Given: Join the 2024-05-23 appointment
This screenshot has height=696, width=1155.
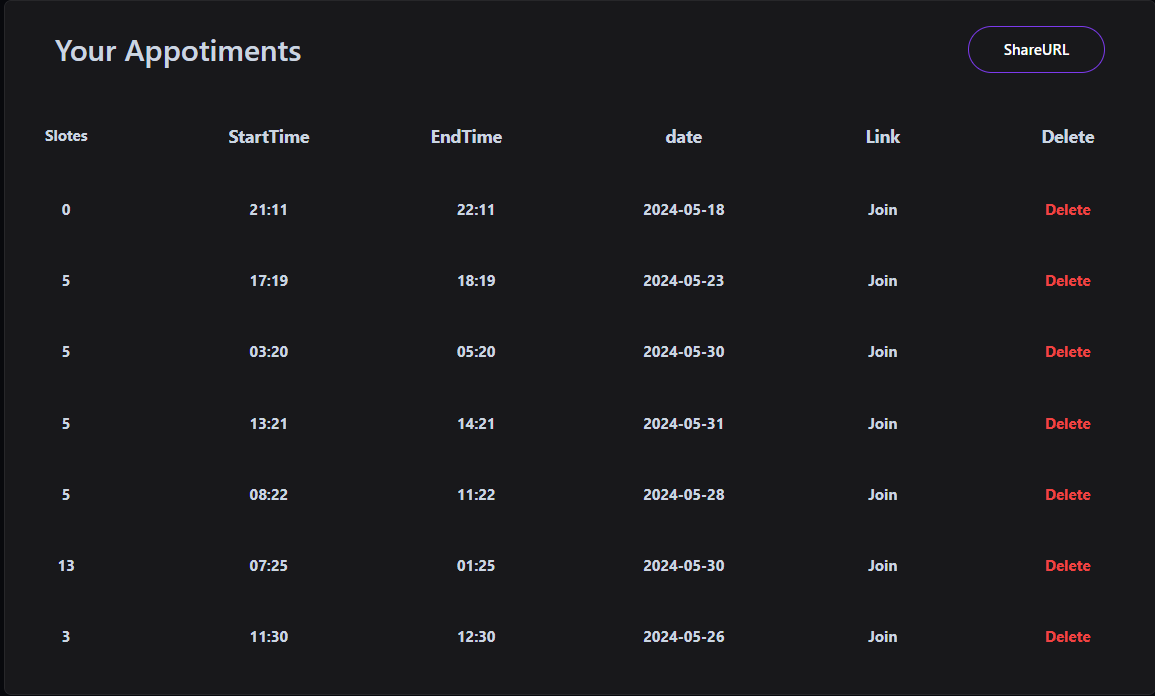Looking at the screenshot, I should point(882,281).
